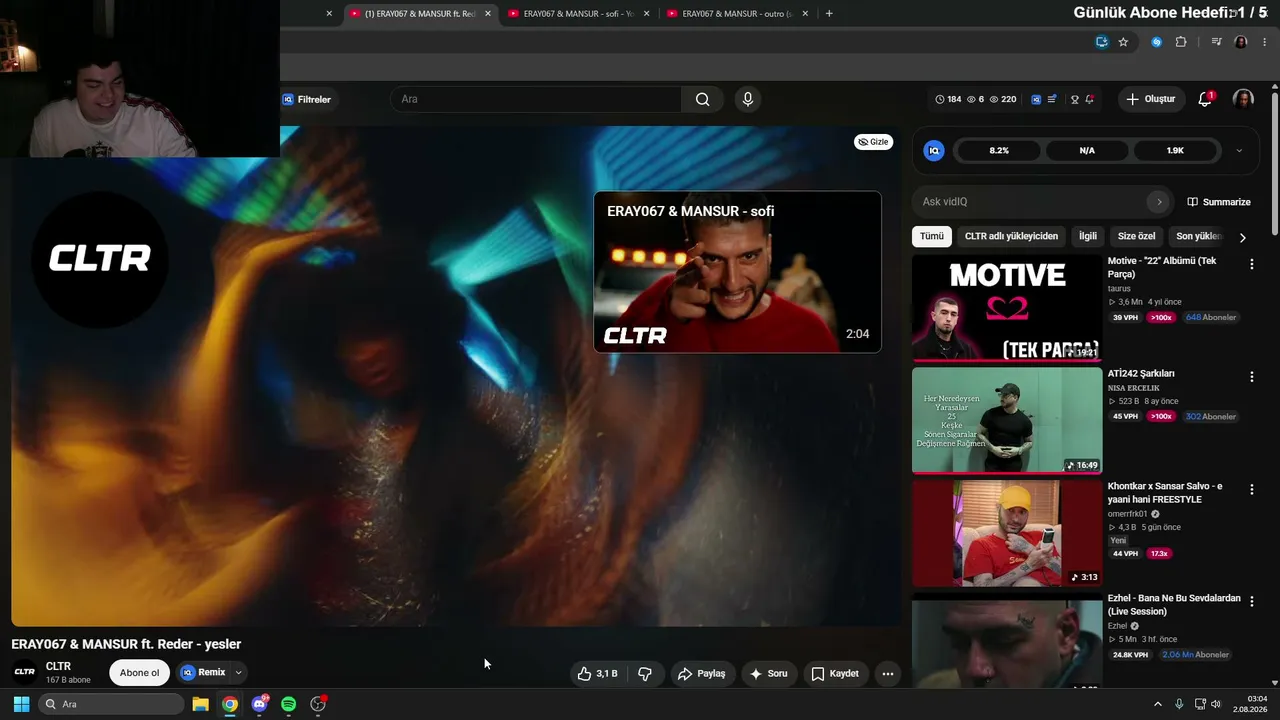The image size is (1280, 720).
Task: Open the Windows Start menu
Action: (x=21, y=704)
